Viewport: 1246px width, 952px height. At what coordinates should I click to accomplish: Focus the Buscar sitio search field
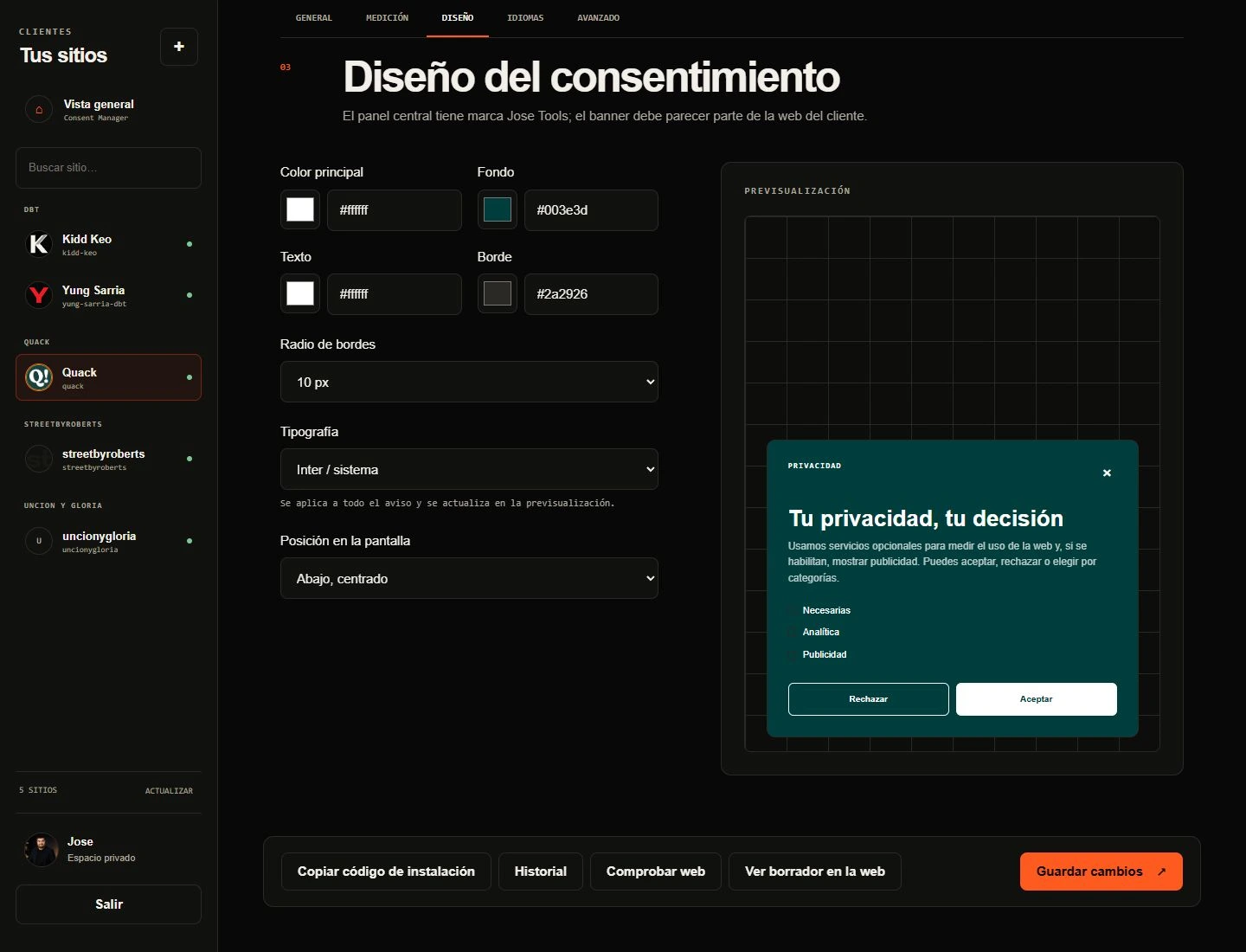[x=108, y=168]
